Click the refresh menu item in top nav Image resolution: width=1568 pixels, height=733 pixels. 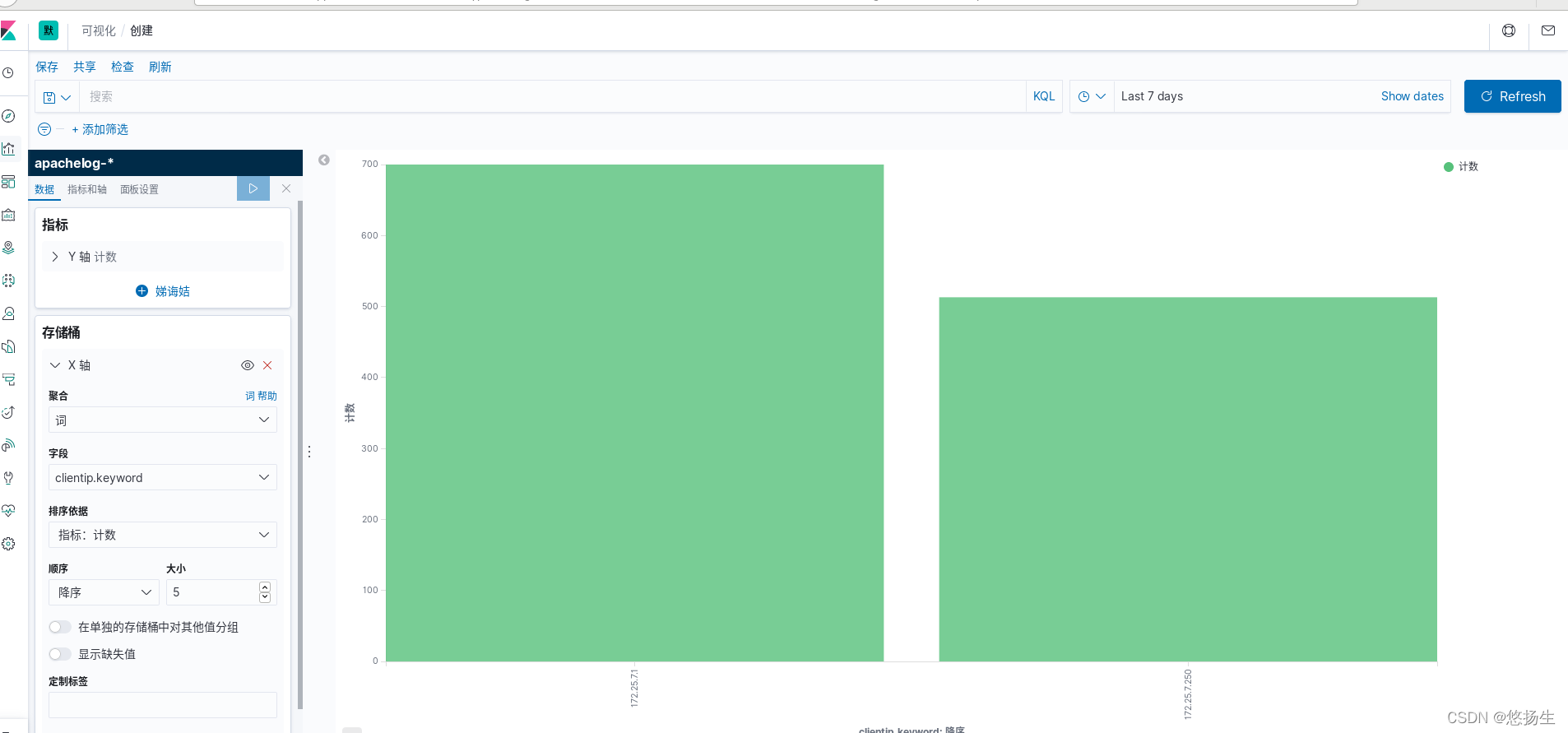pos(160,67)
